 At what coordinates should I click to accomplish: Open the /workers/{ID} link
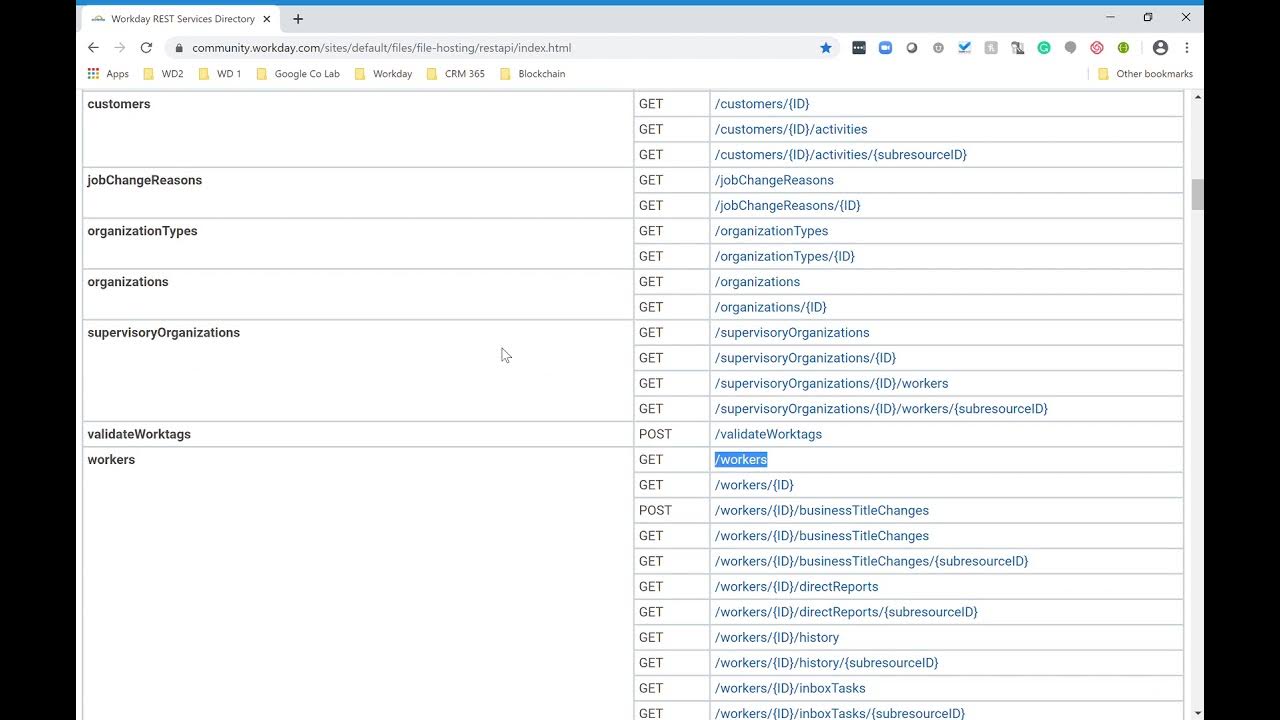point(754,485)
